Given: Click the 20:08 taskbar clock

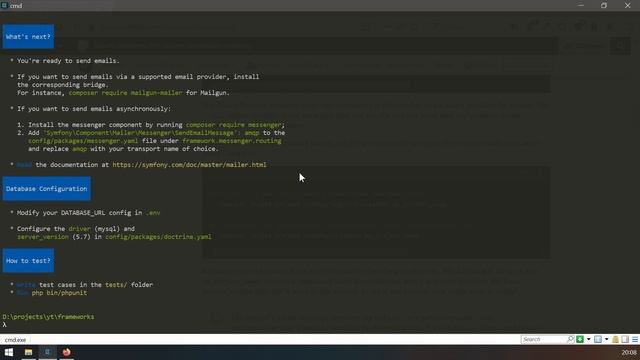Looking at the screenshot, I should (x=629, y=352).
